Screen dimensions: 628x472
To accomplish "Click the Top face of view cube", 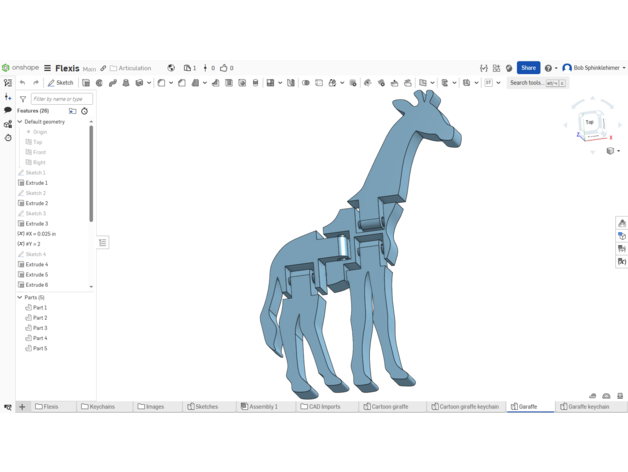I will click(589, 122).
